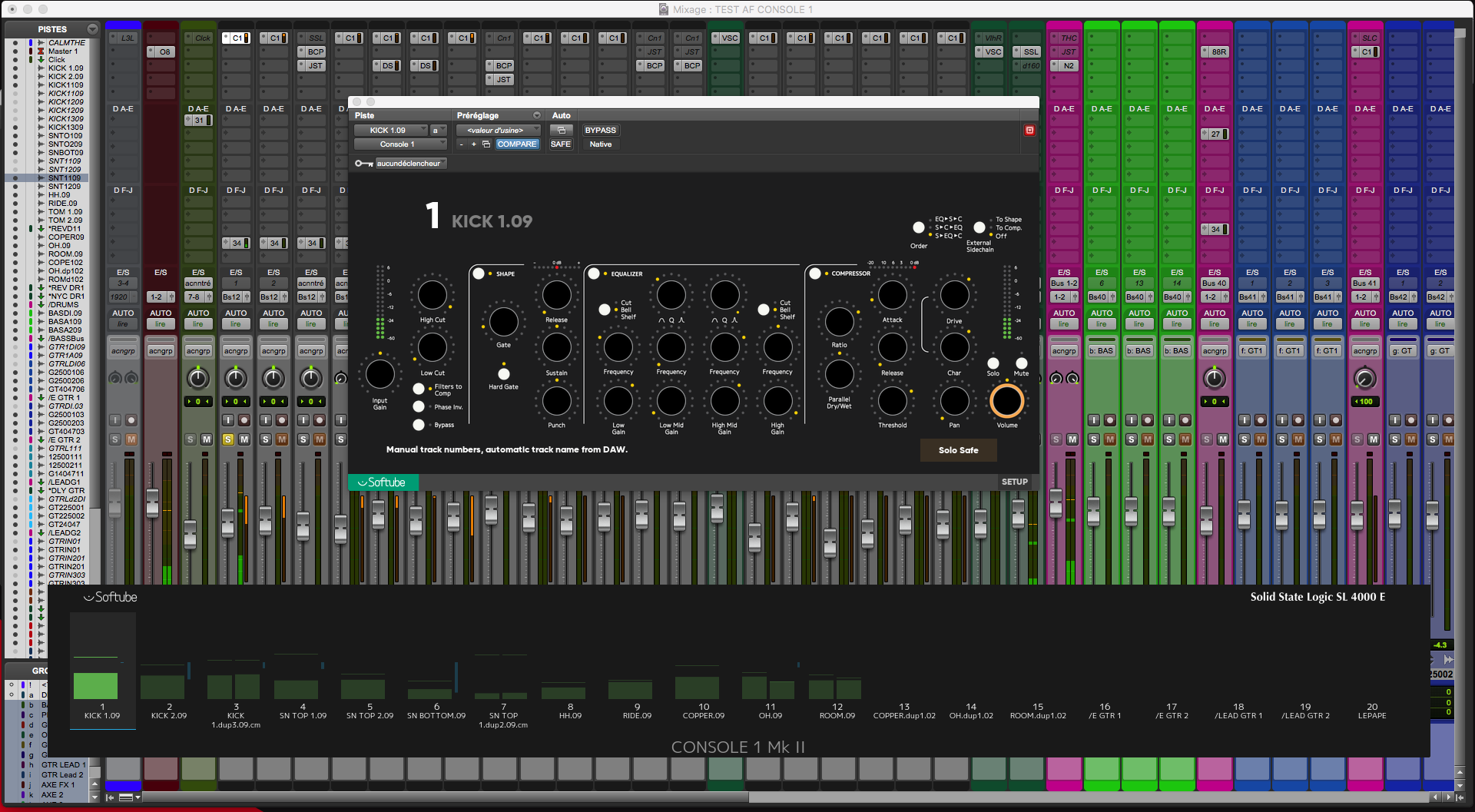Click the SHAPE section power button

click(479, 273)
